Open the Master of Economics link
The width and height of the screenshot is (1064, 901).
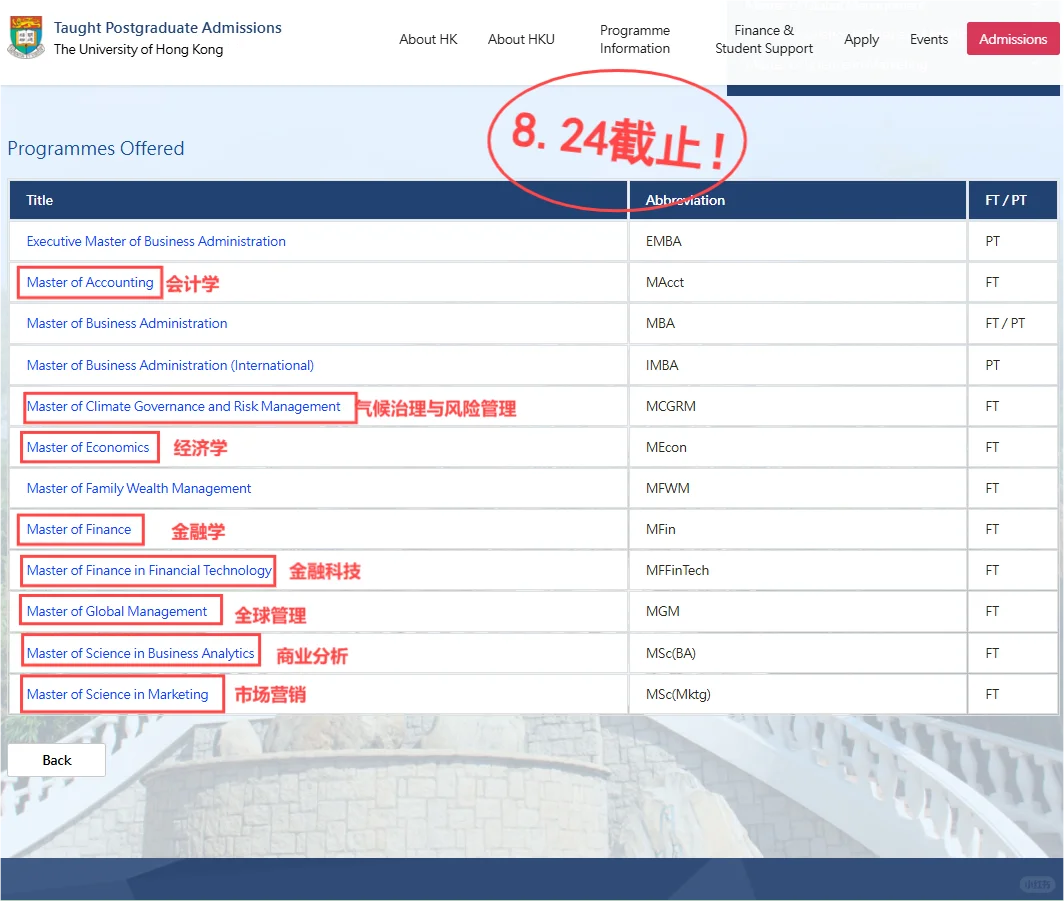pos(88,447)
